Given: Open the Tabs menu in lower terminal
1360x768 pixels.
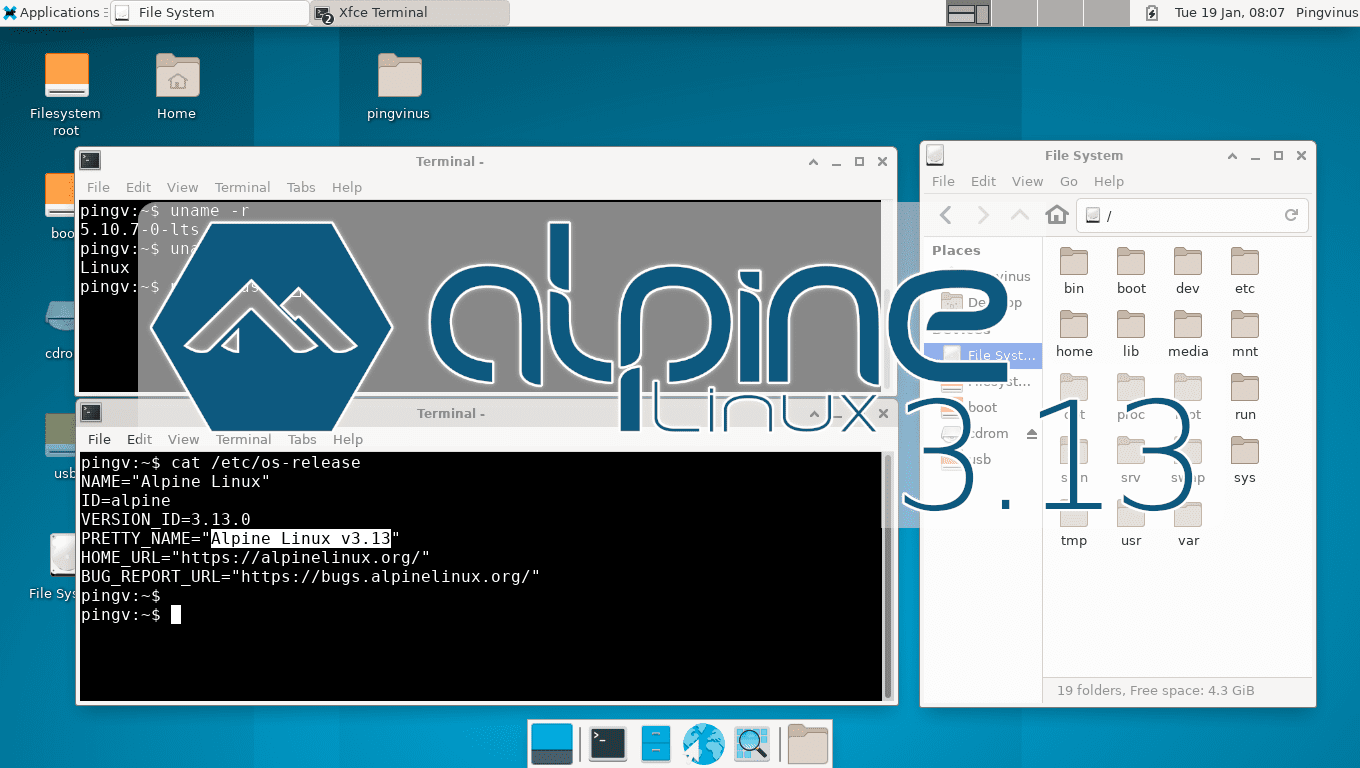Looking at the screenshot, I should click(302, 439).
